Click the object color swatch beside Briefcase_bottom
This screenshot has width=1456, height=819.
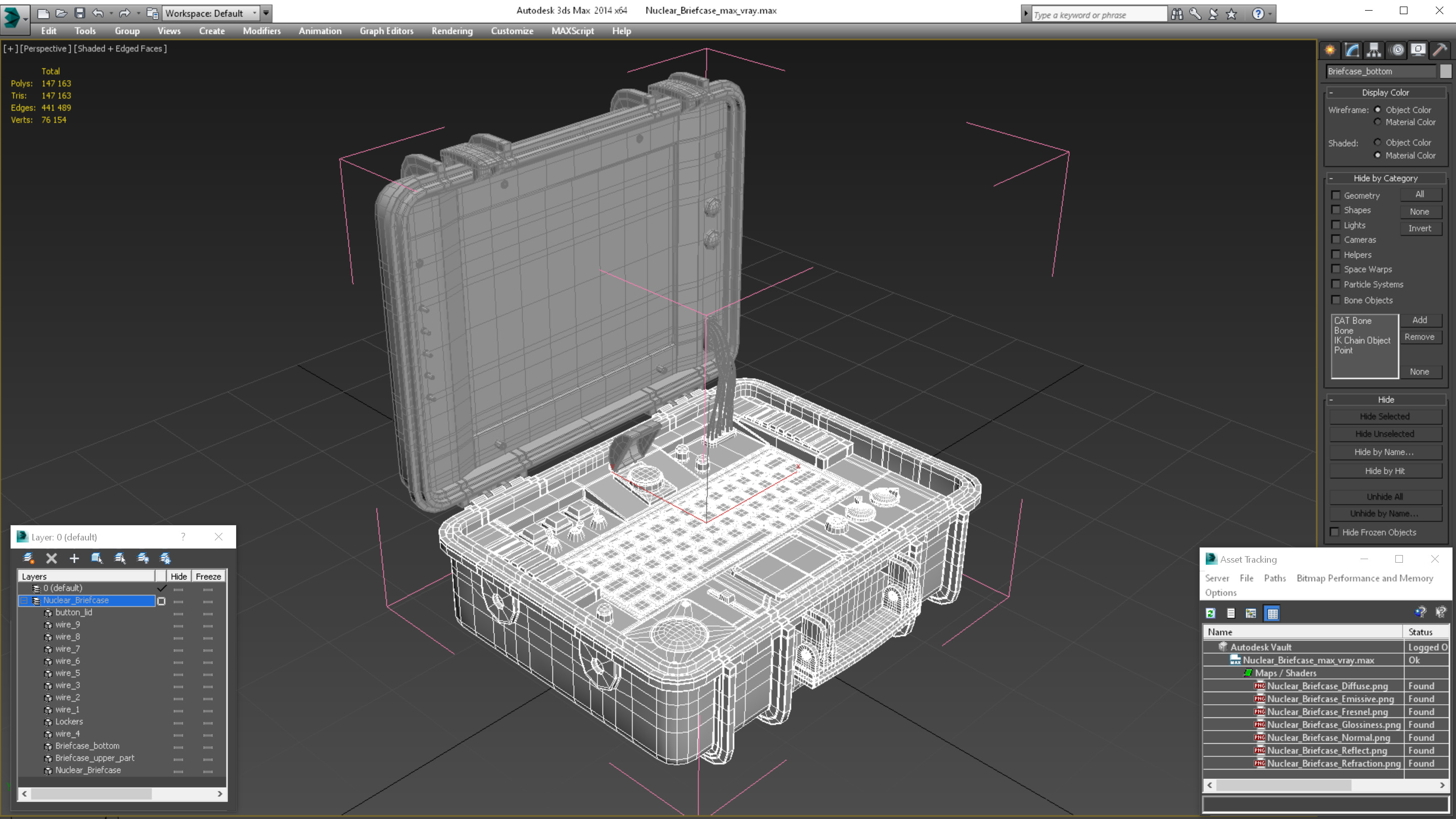[1445, 71]
